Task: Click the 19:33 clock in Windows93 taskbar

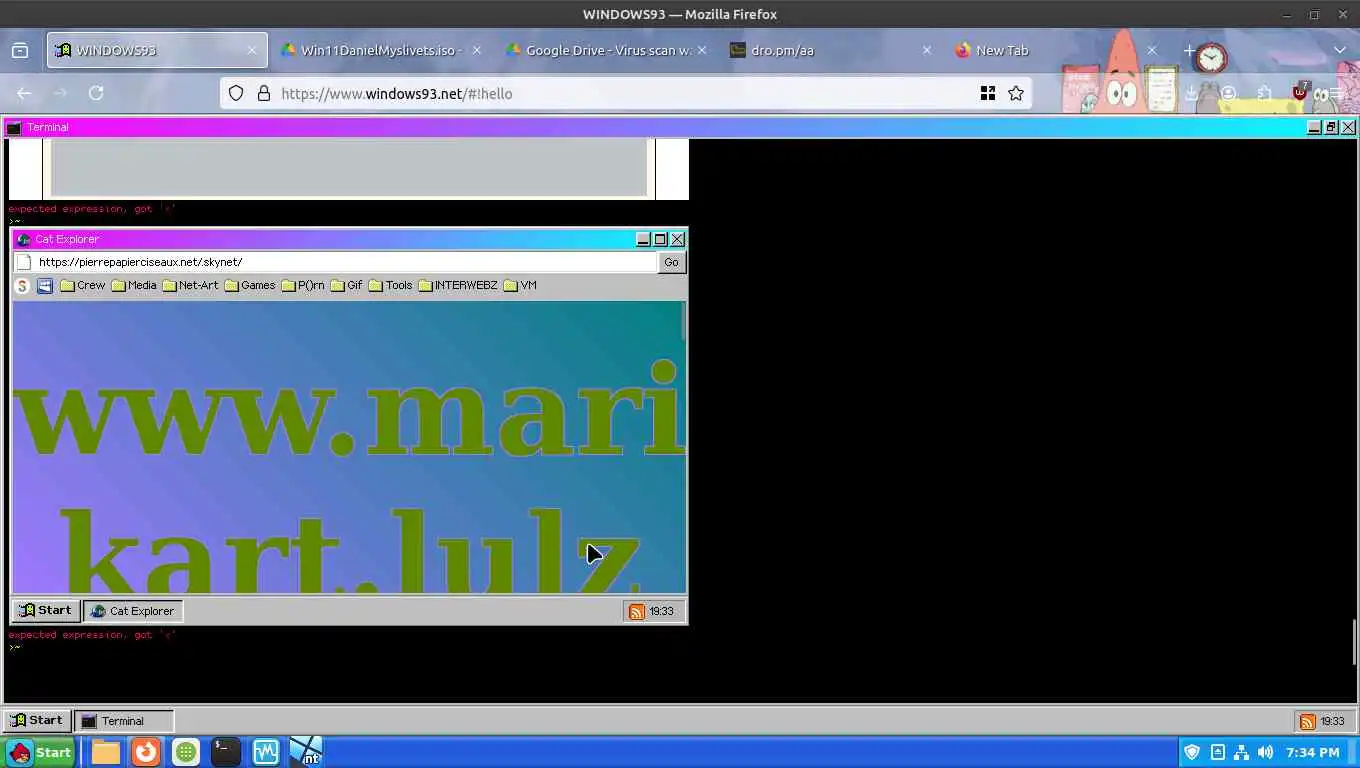Action: (1332, 721)
